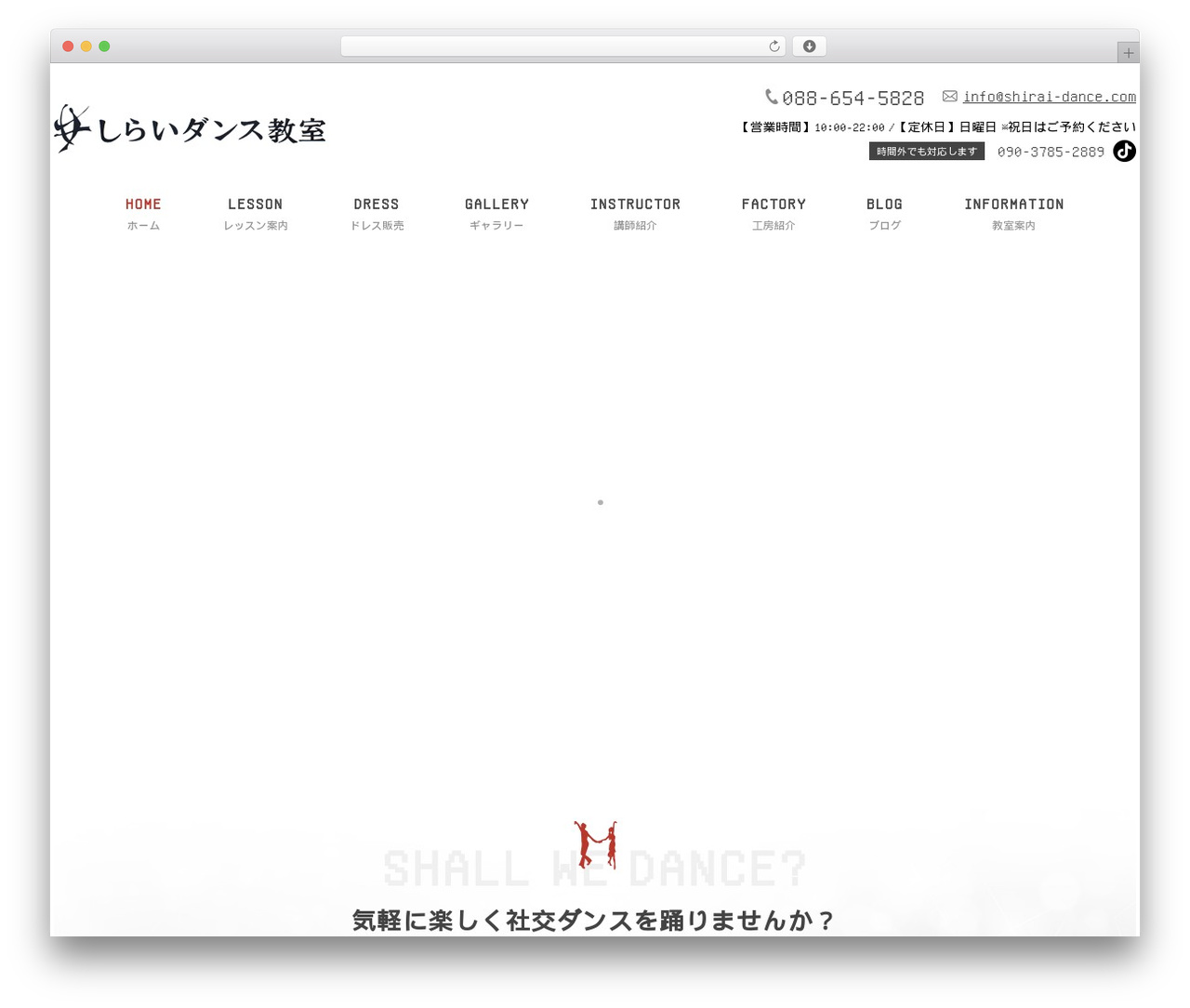Click the 088-654-5828 phone number
Viewport: 1190px width, 1008px height.
coord(853,98)
